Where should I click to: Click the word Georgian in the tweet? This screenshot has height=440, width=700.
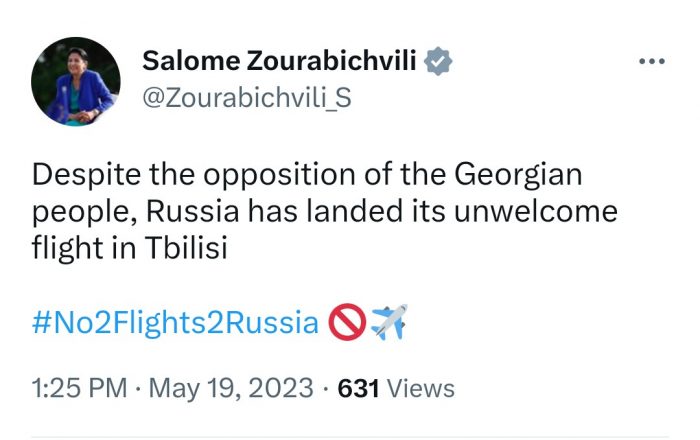click(x=517, y=175)
